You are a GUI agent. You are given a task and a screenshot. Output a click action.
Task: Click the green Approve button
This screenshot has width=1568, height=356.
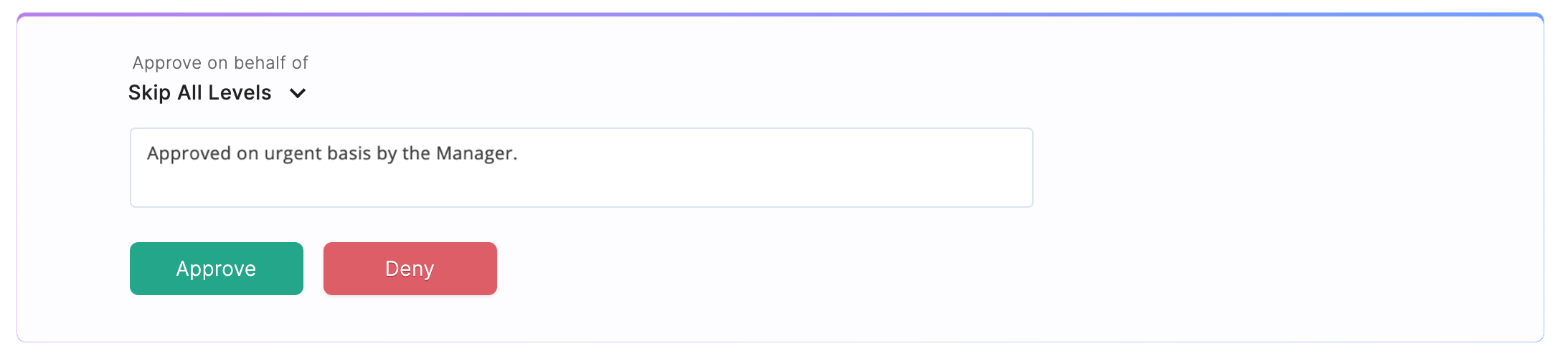point(216,269)
